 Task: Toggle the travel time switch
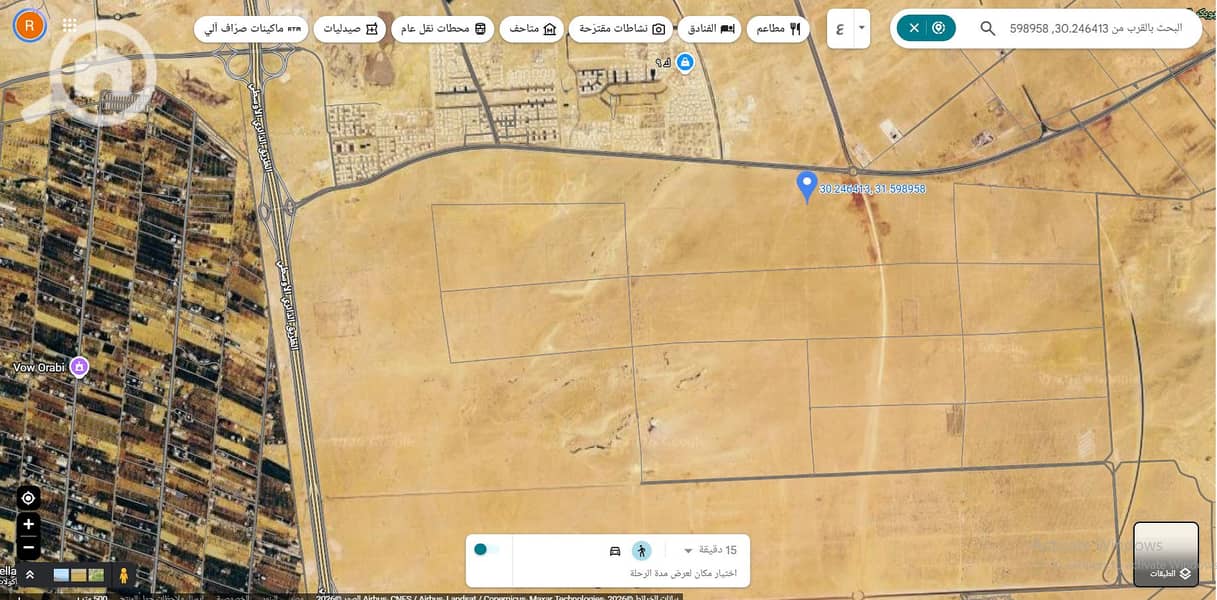click(486, 549)
